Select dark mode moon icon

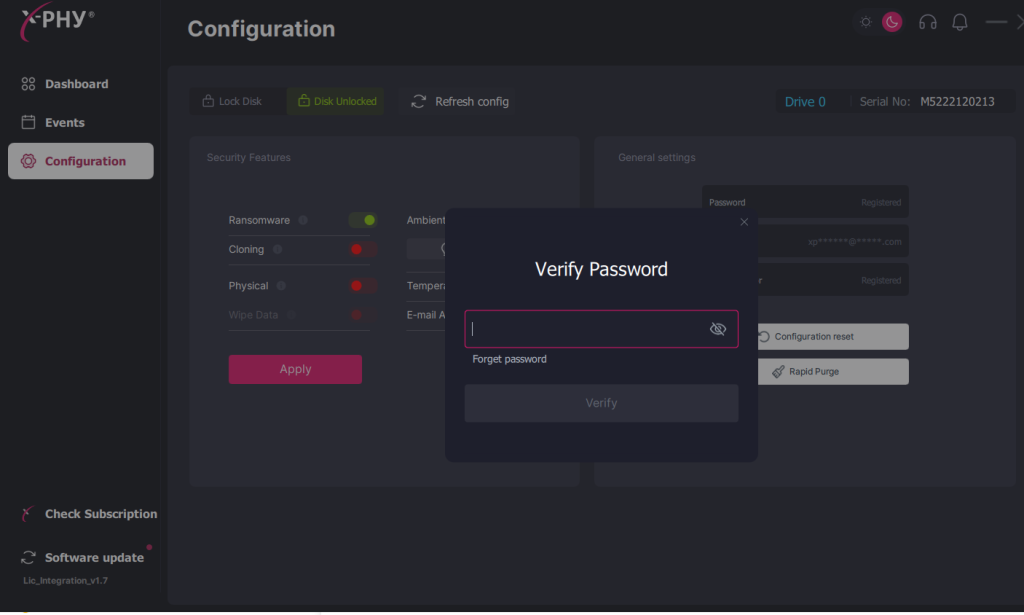(x=892, y=22)
